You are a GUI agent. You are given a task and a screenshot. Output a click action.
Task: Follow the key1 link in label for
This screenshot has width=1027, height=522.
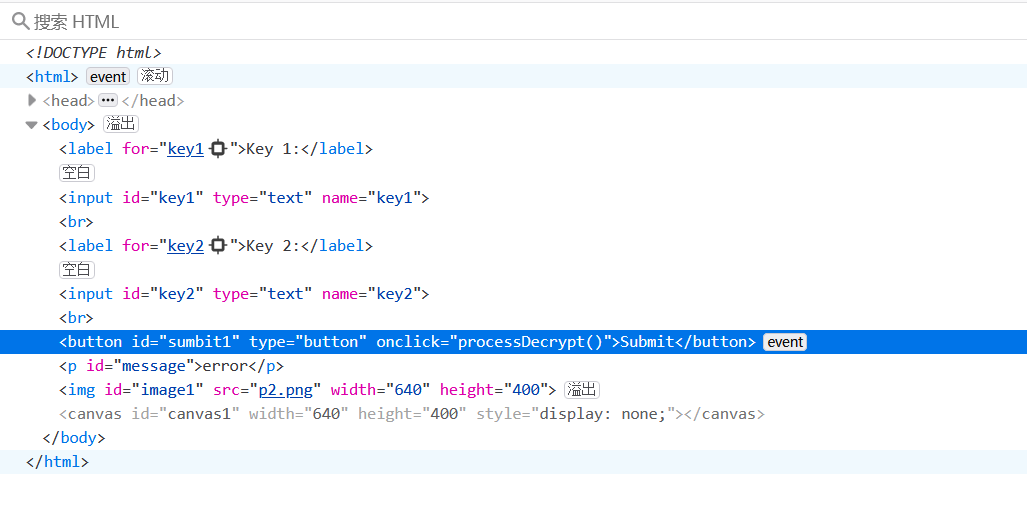(x=185, y=149)
